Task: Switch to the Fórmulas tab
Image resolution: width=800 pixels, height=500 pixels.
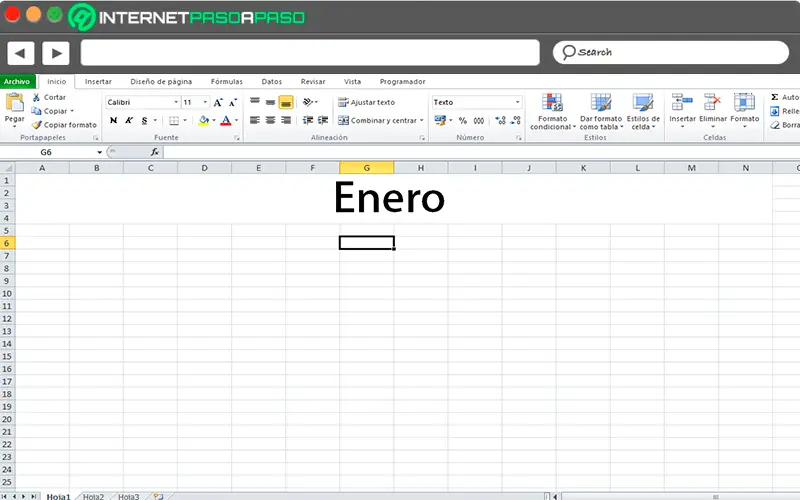Action: (227, 82)
